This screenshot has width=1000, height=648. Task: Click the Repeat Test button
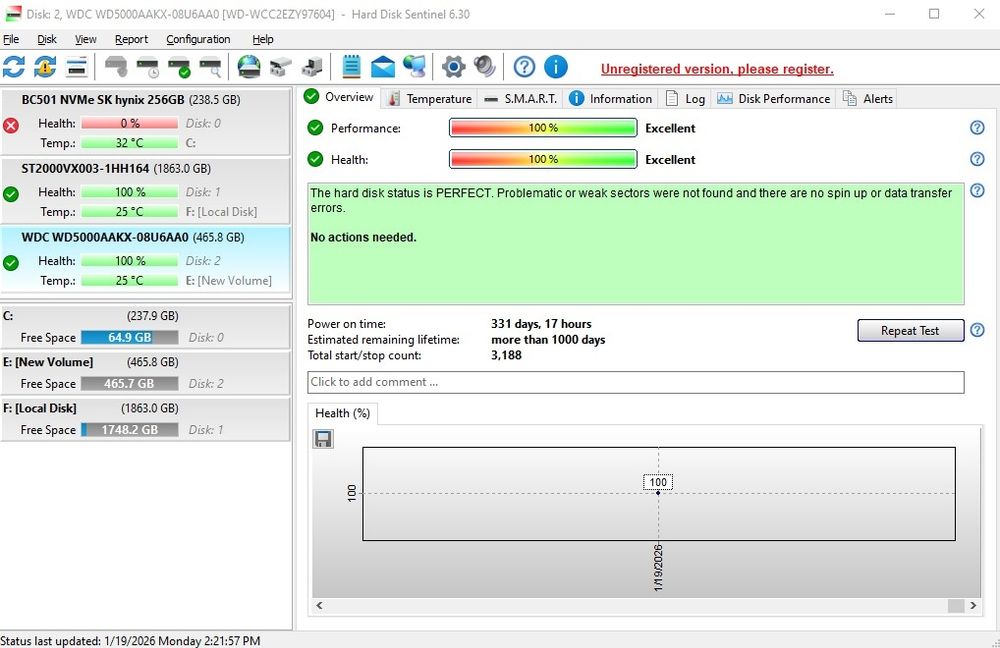pyautogui.click(x=910, y=330)
